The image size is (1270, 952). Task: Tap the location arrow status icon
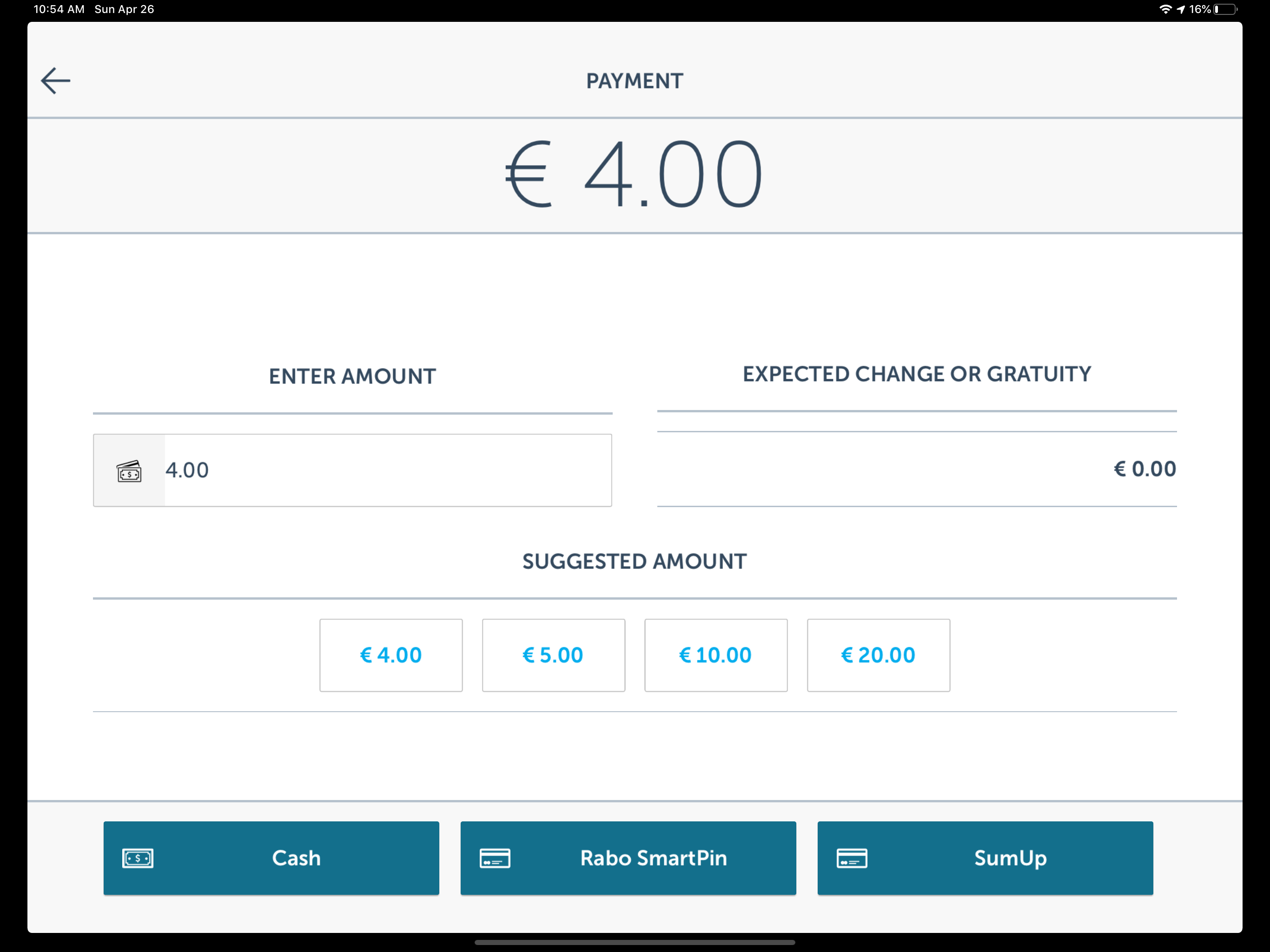pyautogui.click(x=1181, y=9)
